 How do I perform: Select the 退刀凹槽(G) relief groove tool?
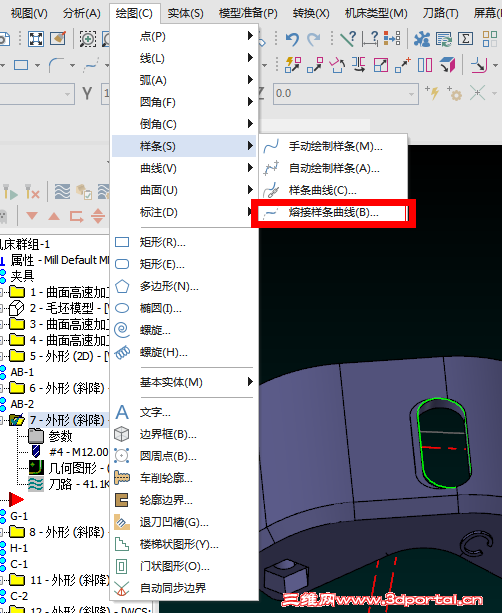coord(184,522)
